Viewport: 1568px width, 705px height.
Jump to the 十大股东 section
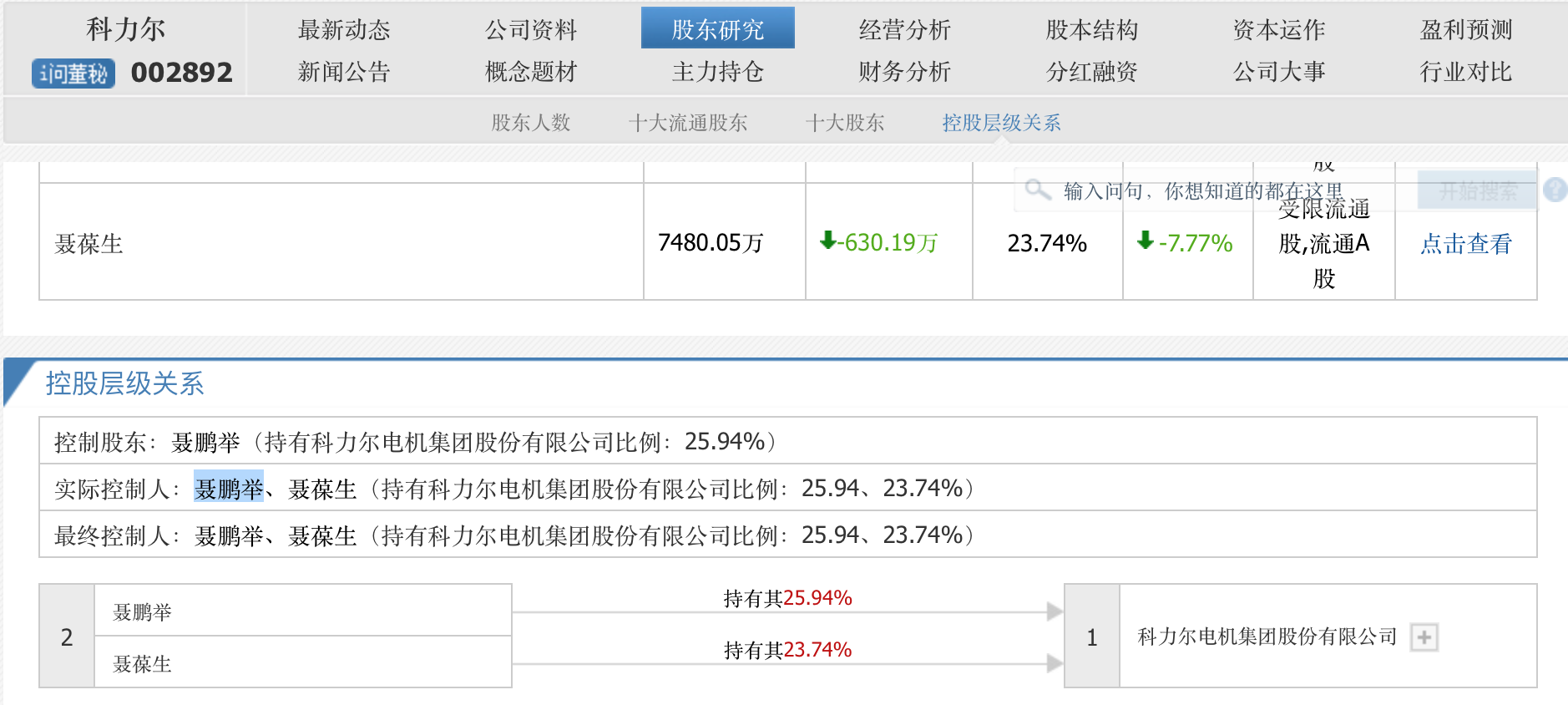click(x=844, y=123)
